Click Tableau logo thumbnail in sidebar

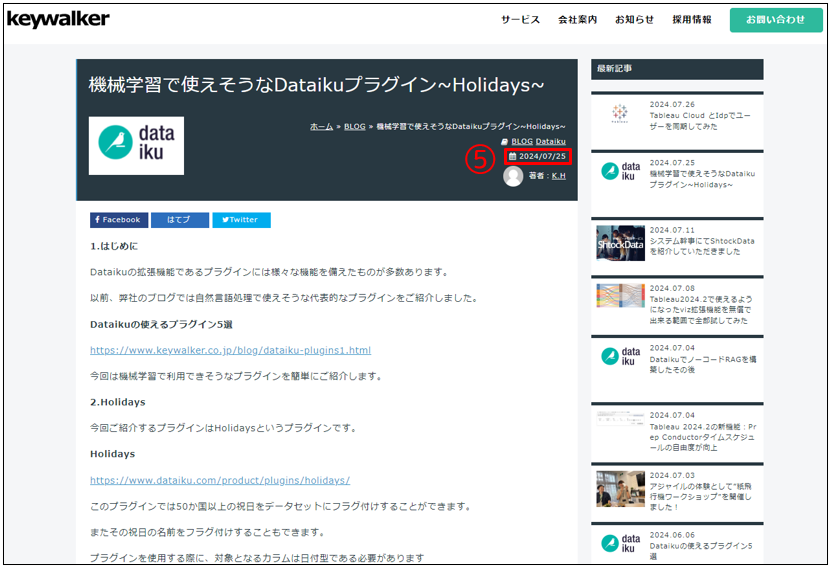[620, 113]
